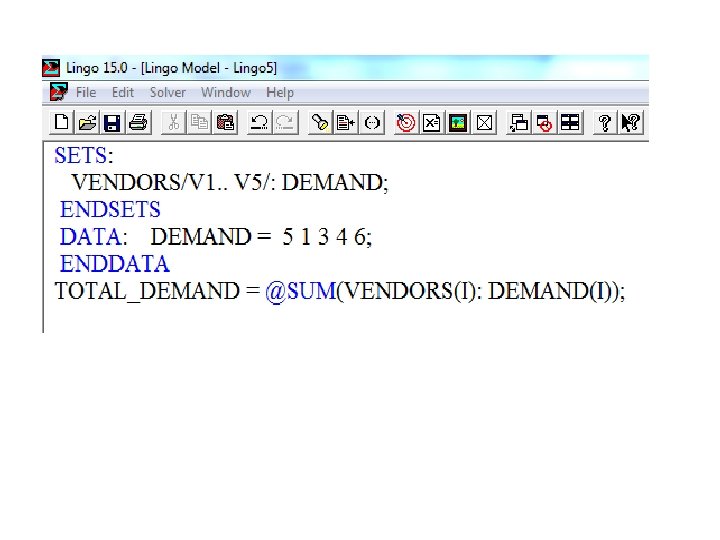Show solution report via X= icon
The width and height of the screenshot is (720, 540).
(432, 123)
